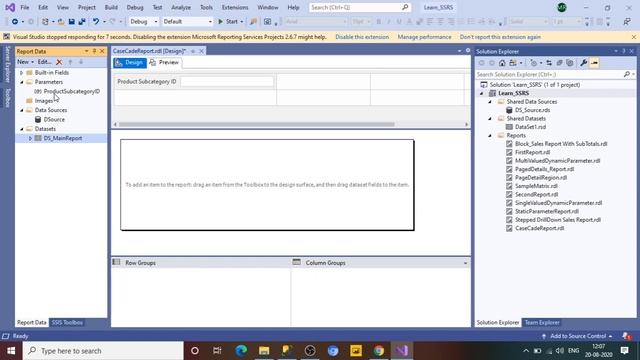The image size is (640, 360).
Task: Open Google Chrome from the taskbar
Action: point(379,351)
